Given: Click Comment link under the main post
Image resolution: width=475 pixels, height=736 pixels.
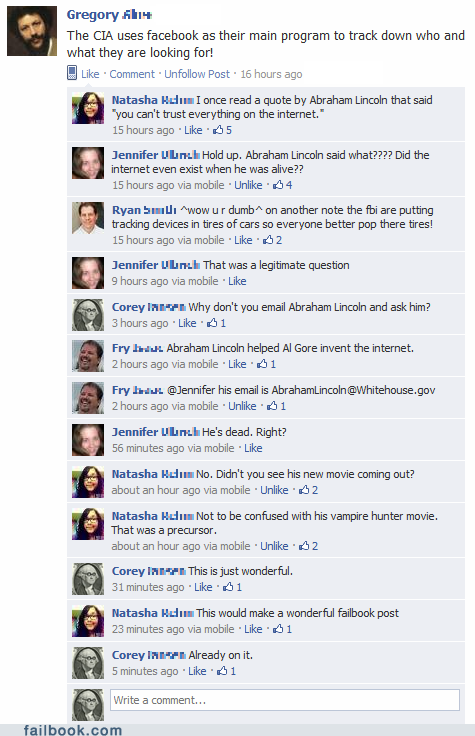Looking at the screenshot, I should click(x=132, y=74).
